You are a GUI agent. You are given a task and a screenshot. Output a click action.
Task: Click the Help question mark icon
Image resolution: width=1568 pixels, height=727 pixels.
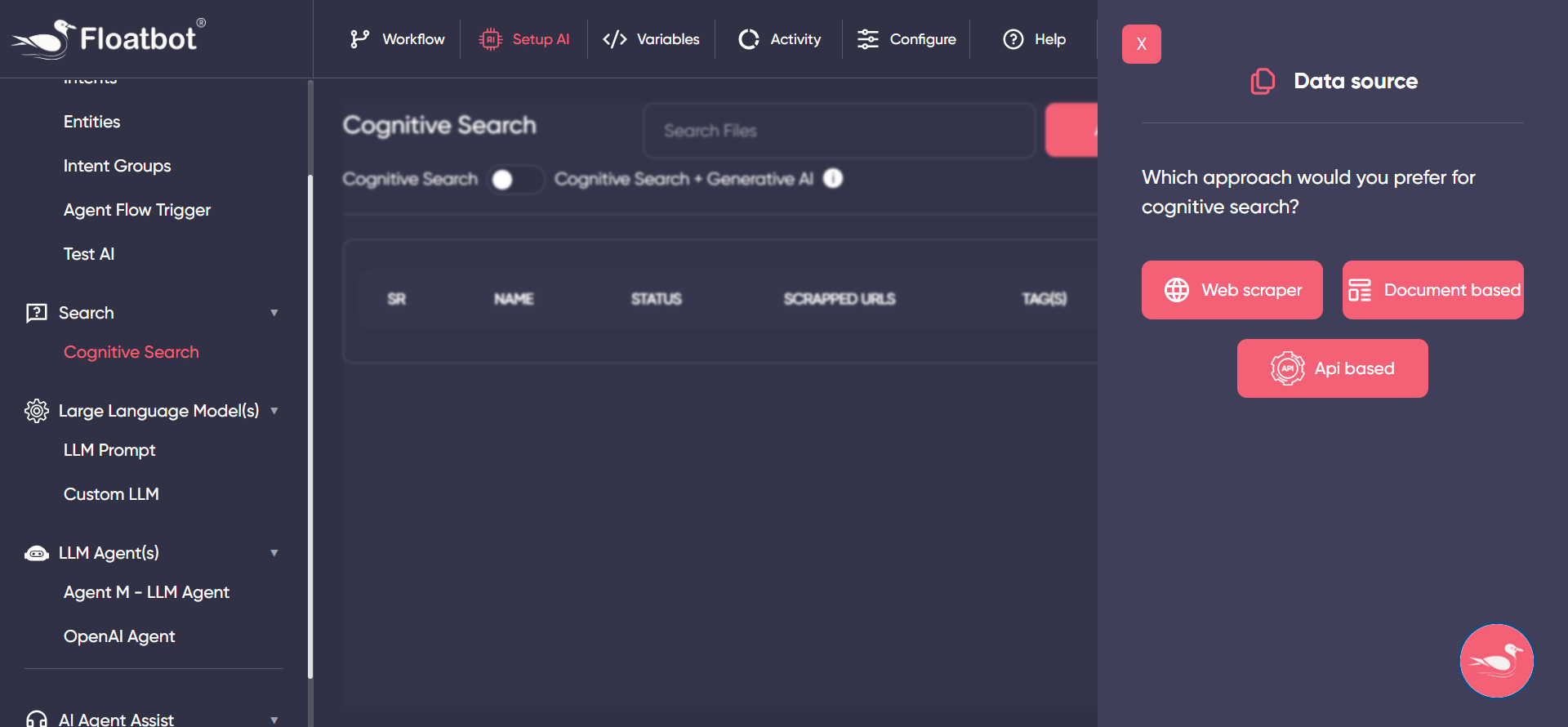click(1013, 39)
